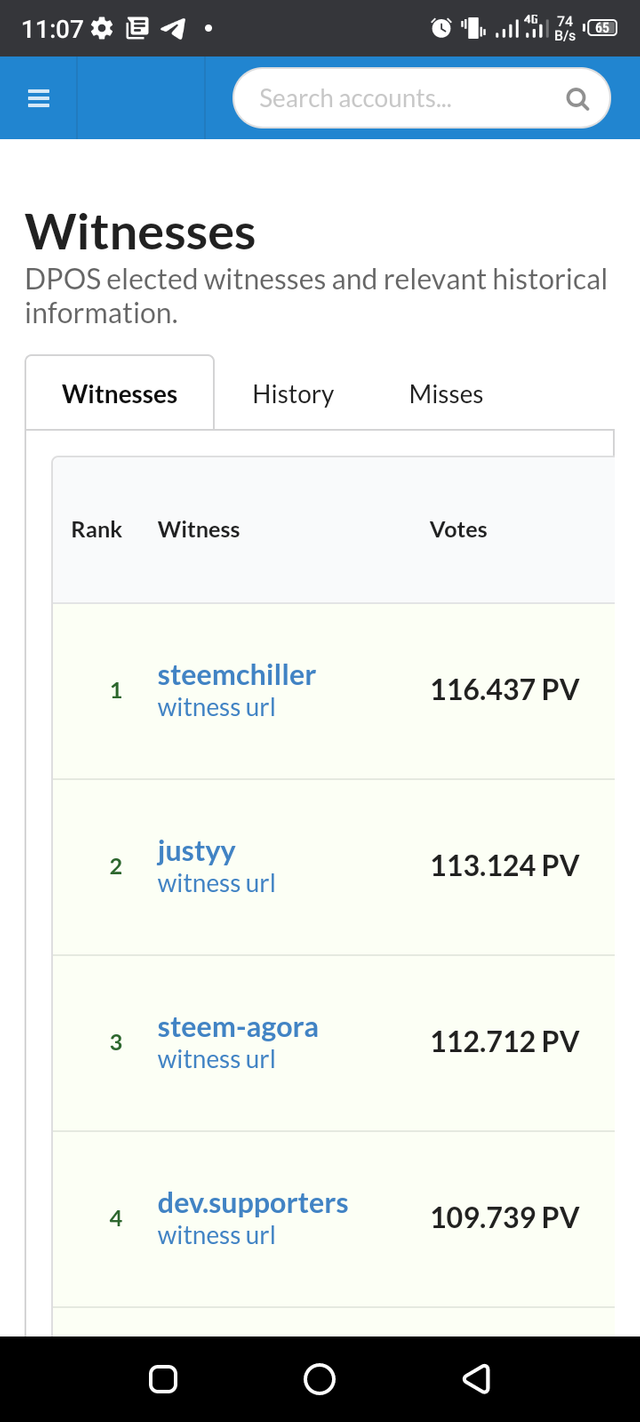Open witness url under steemchiller
The image size is (640, 1422).
[216, 707]
